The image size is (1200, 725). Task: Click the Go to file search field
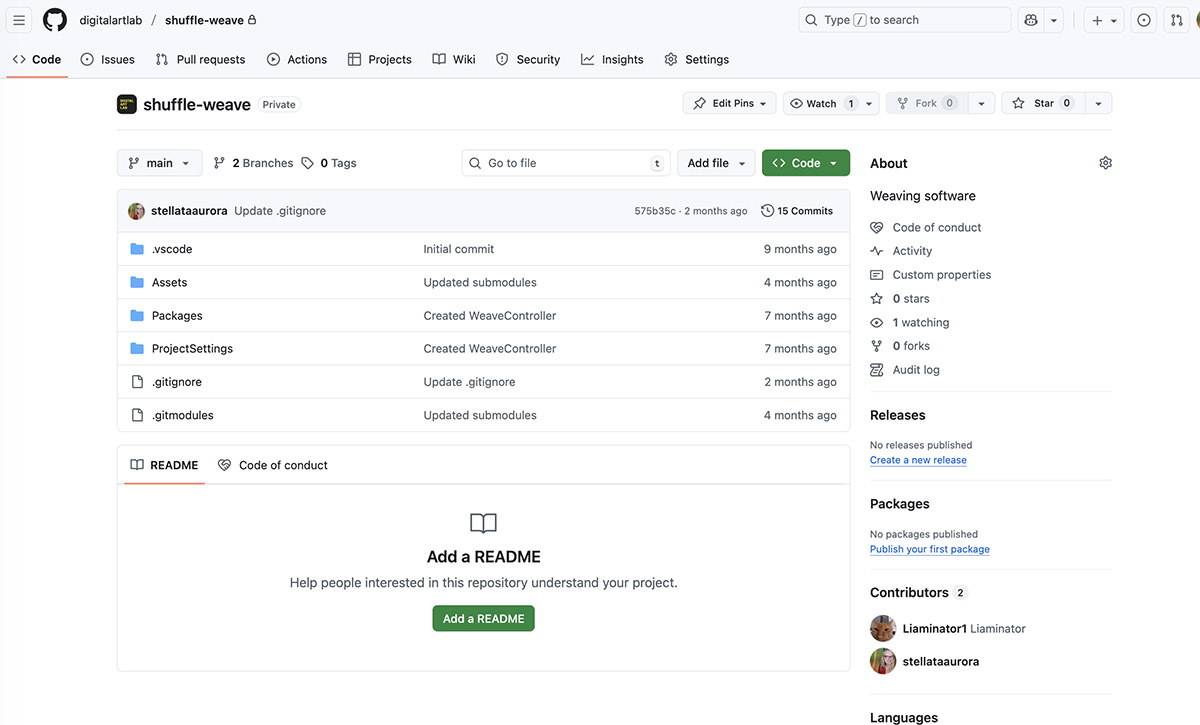click(565, 163)
